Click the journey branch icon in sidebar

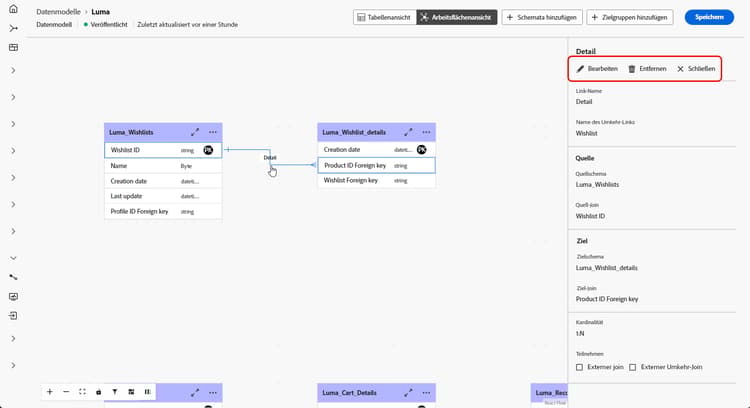click(13, 28)
